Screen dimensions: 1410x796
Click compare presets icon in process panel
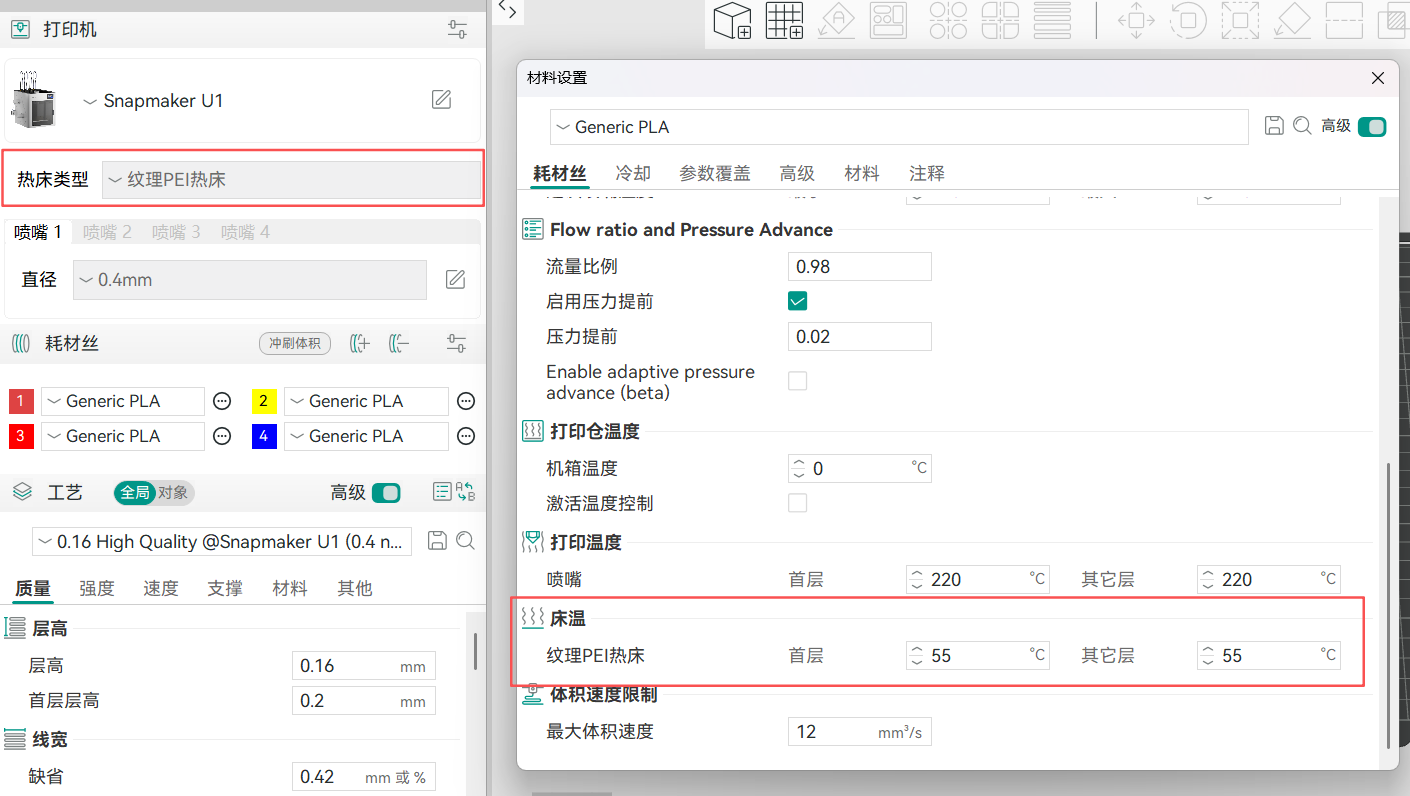(465, 492)
